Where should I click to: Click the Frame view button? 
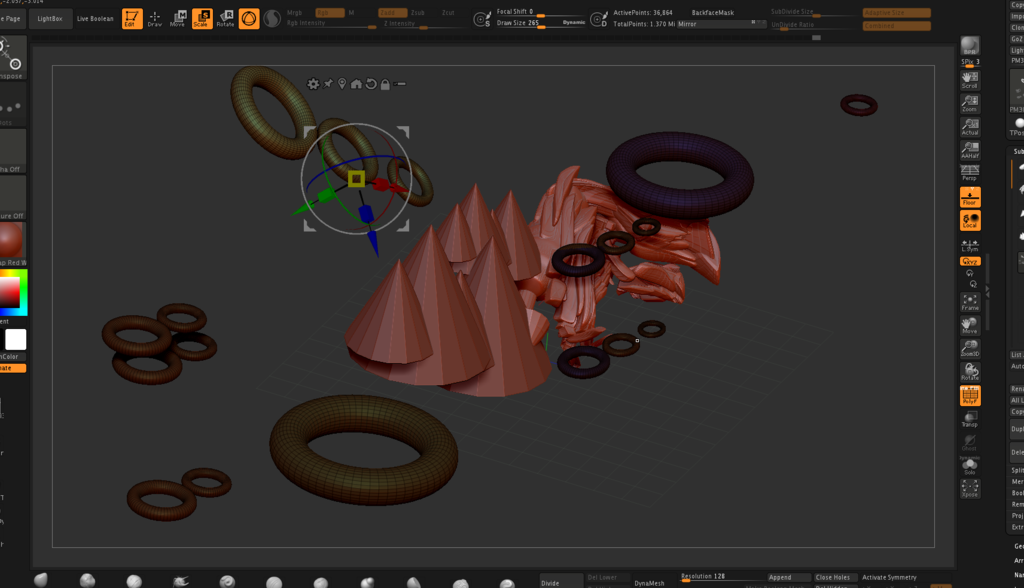pos(970,302)
